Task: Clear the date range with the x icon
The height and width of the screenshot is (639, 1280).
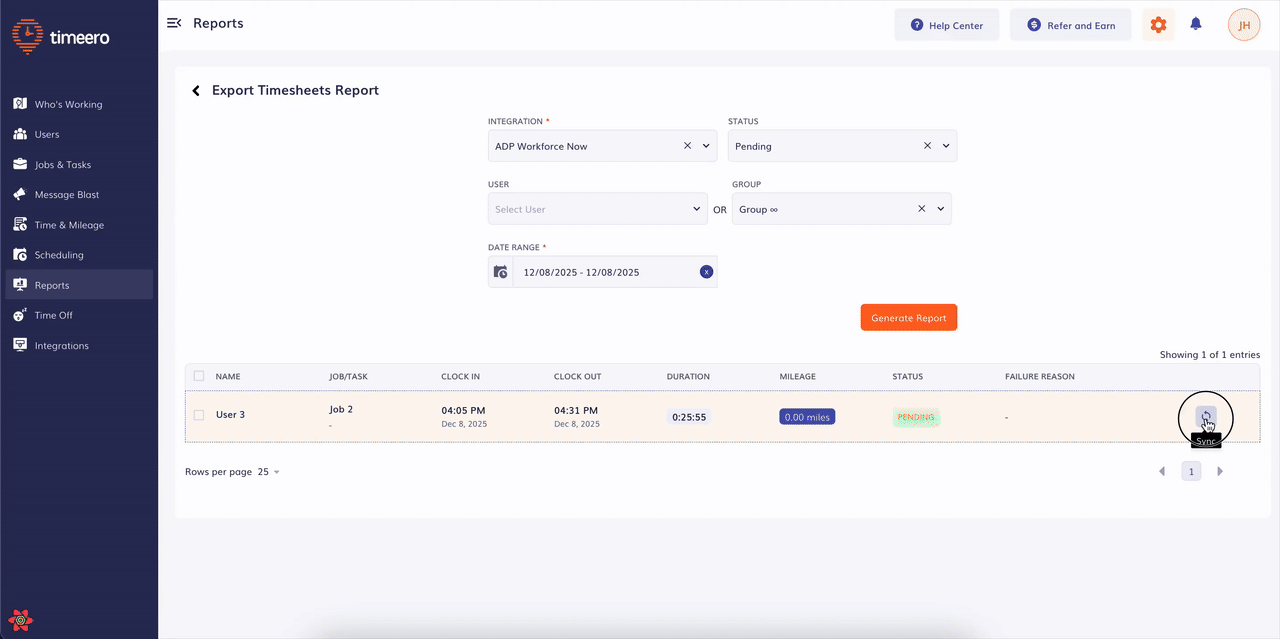Action: (706, 272)
